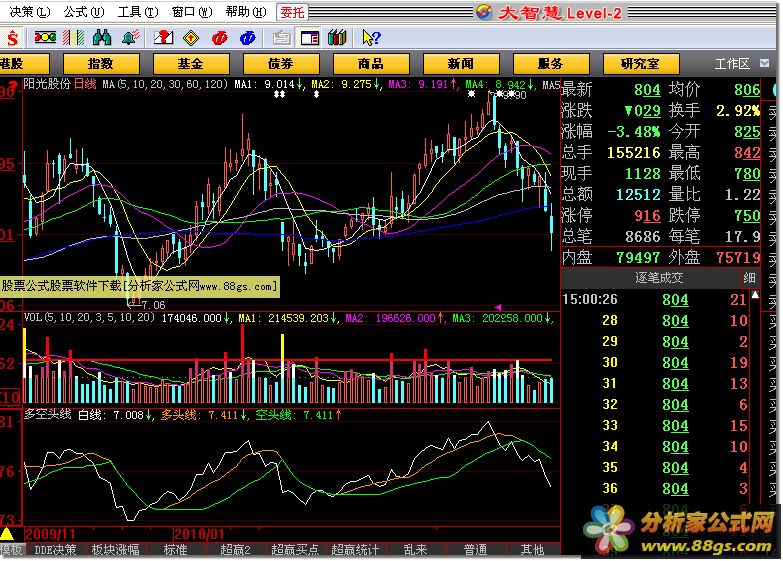Image resolution: width=783 pixels, height=561 pixels.
Task: Click the 内盘 value 79497
Action: pyautogui.click(x=638, y=257)
